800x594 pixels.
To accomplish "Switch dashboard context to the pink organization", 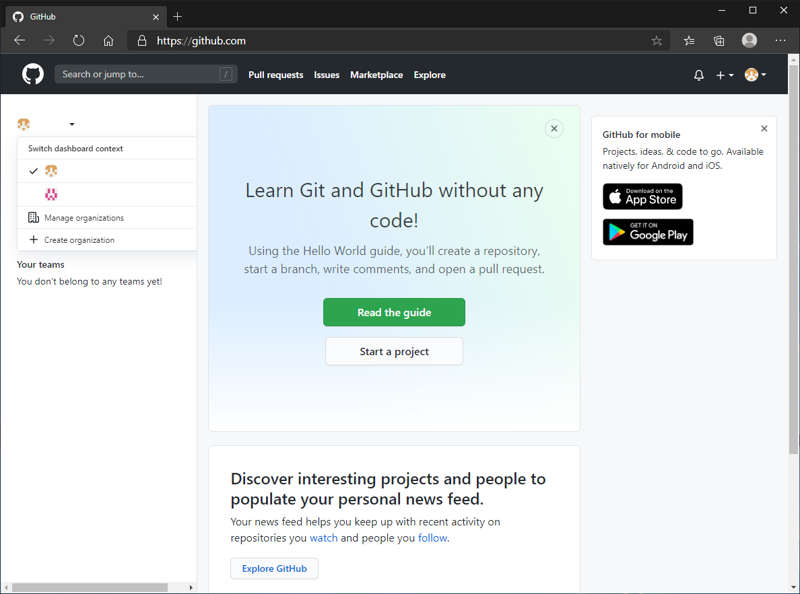I will tap(50, 194).
